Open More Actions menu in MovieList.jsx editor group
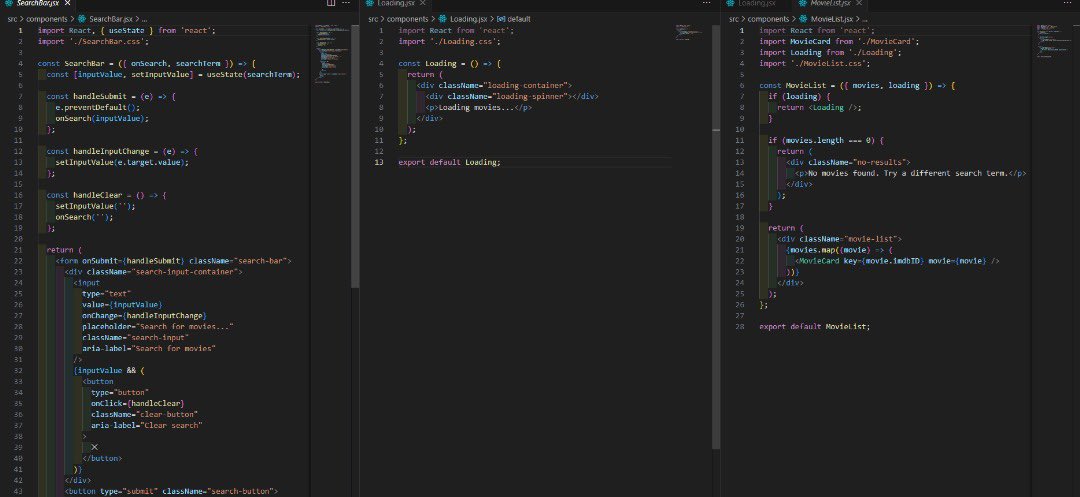This screenshot has width=1080, height=497. (1067, 3)
